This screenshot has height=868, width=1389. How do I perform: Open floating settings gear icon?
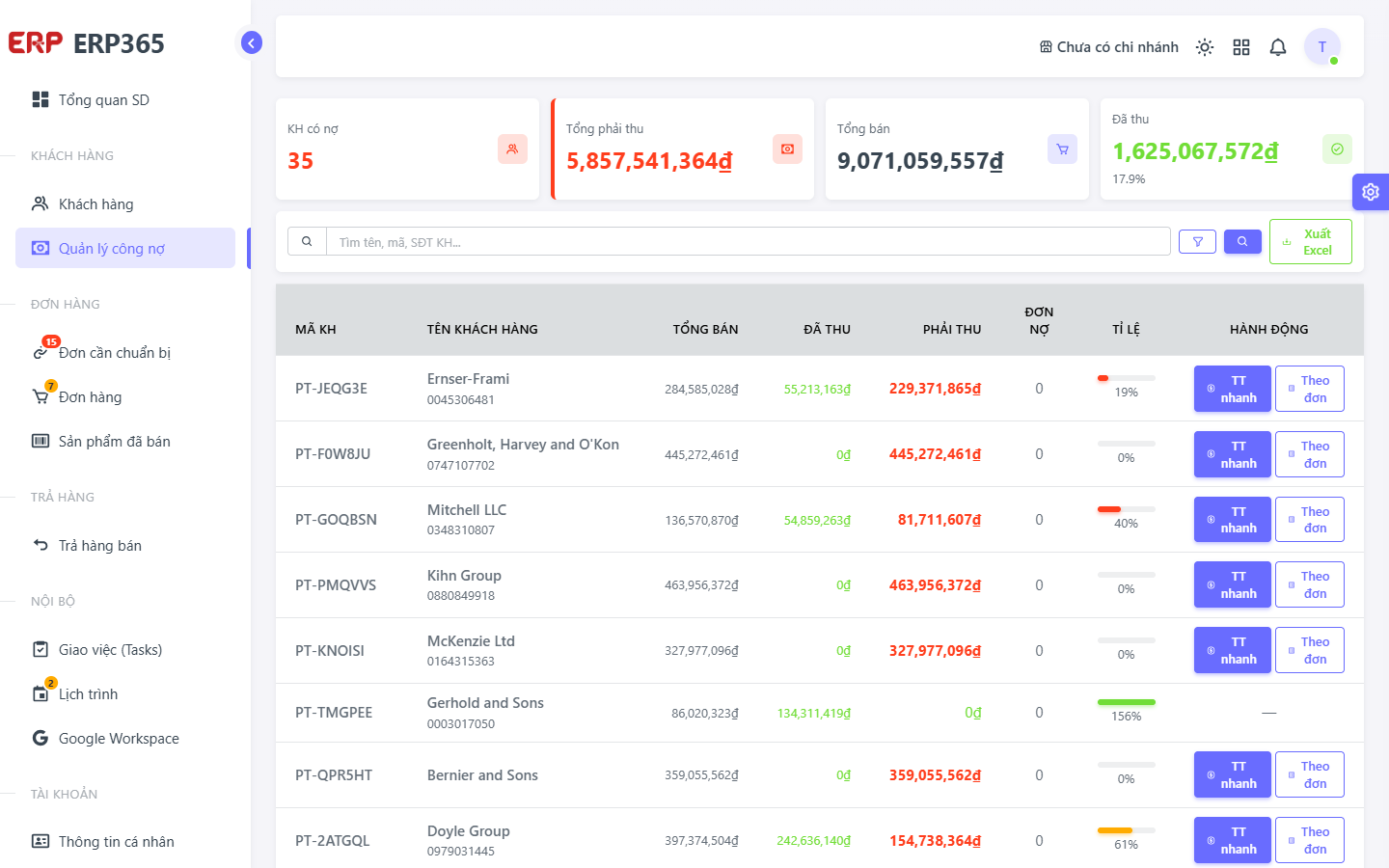click(x=1371, y=192)
